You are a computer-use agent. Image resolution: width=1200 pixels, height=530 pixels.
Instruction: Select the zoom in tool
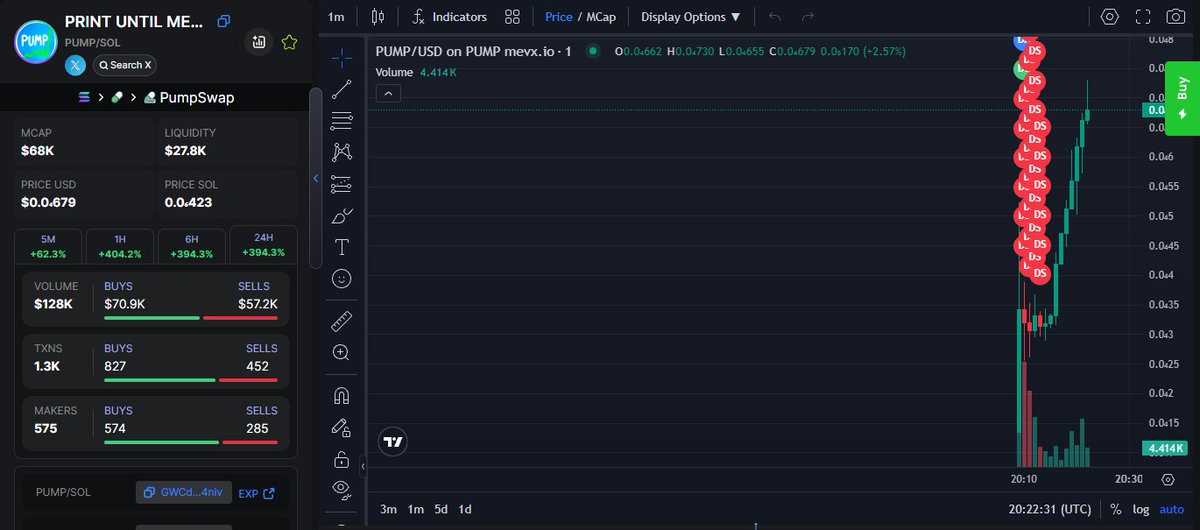coord(342,352)
